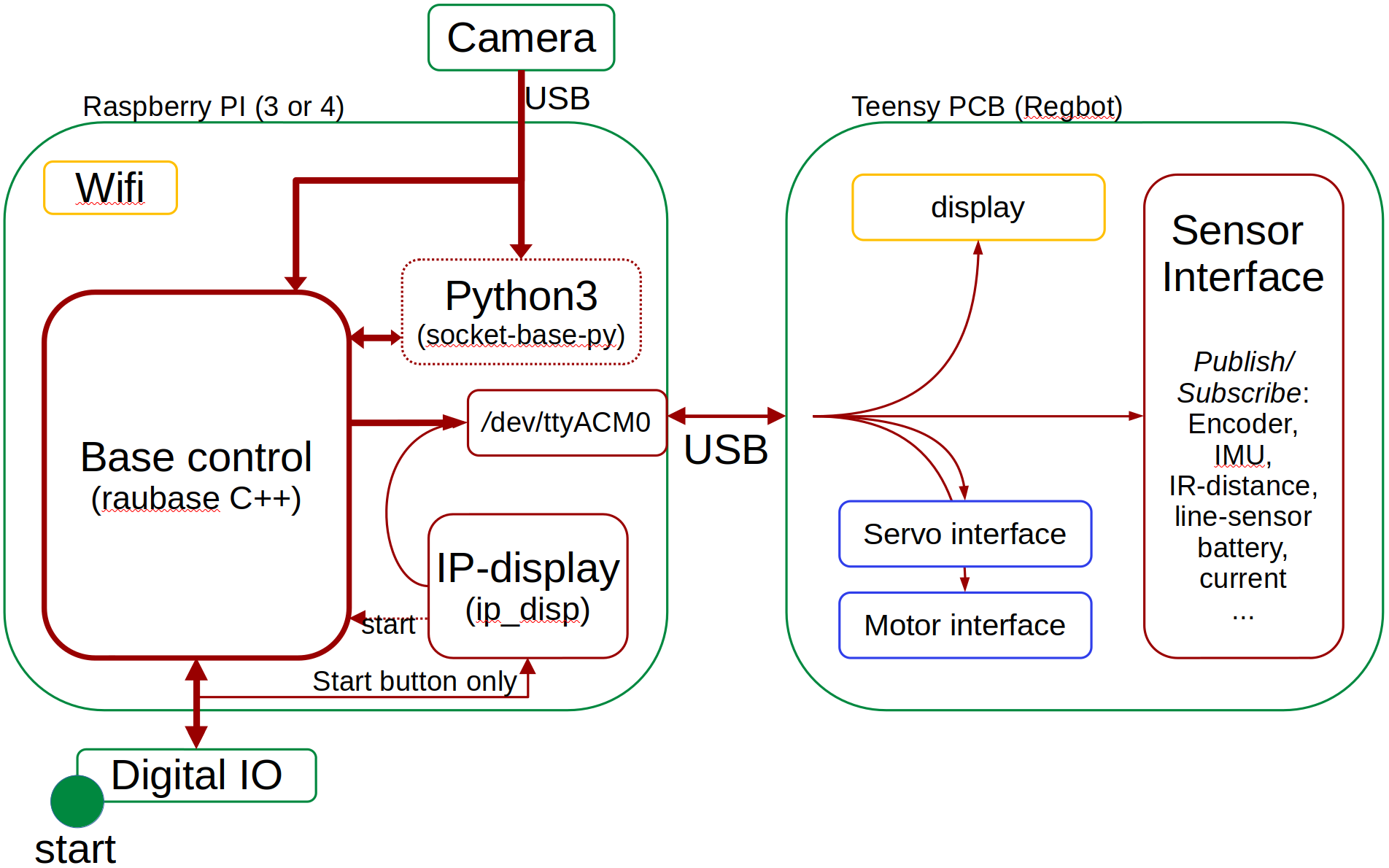Image resolution: width=1389 pixels, height=868 pixels.
Task: Click the yellow display box in Teensy
Action: [978, 208]
